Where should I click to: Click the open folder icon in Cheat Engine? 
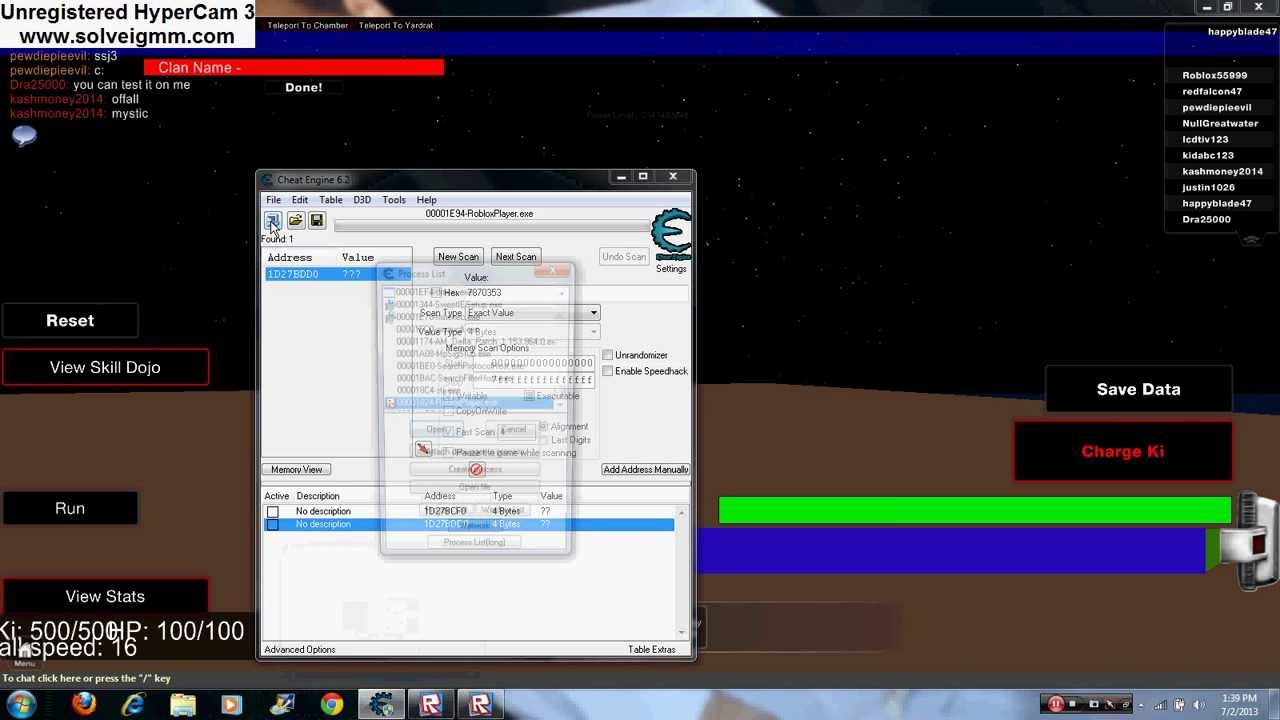click(x=295, y=221)
